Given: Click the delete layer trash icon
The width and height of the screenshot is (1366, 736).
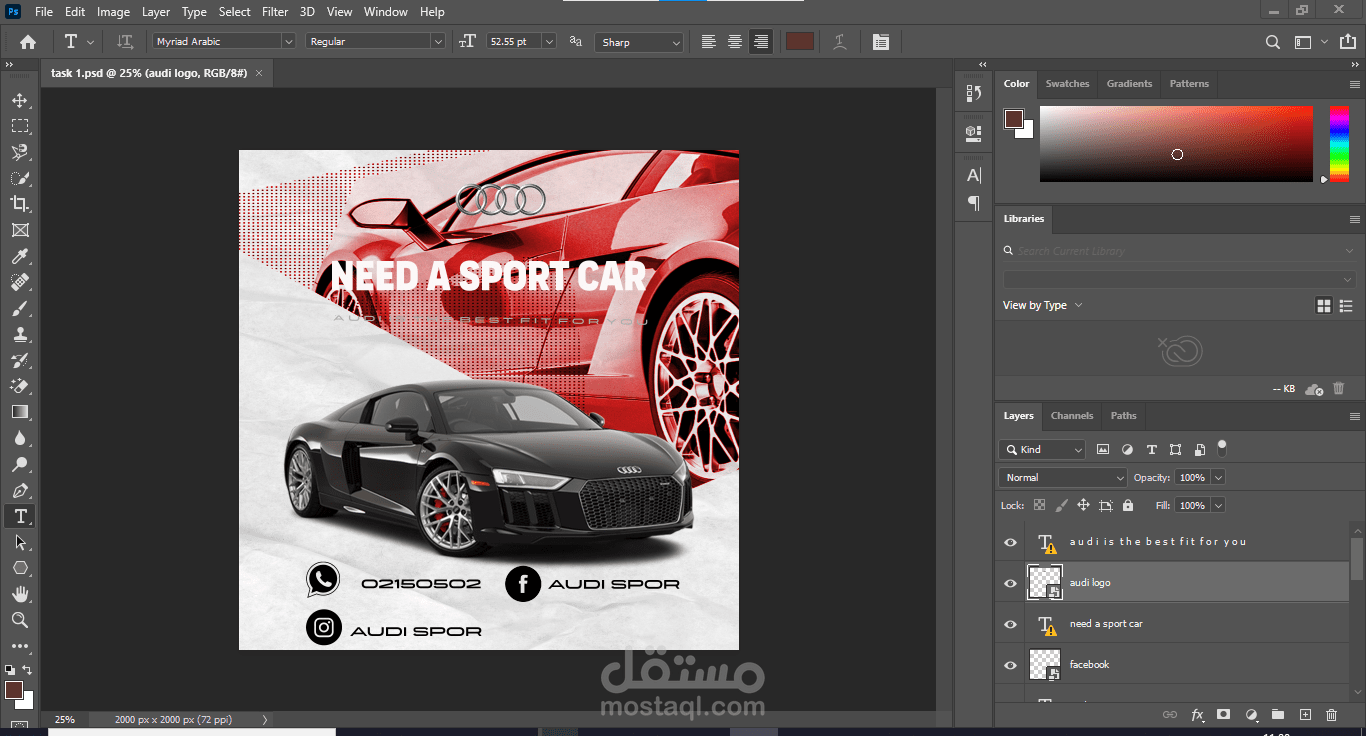Looking at the screenshot, I should tap(1331, 715).
